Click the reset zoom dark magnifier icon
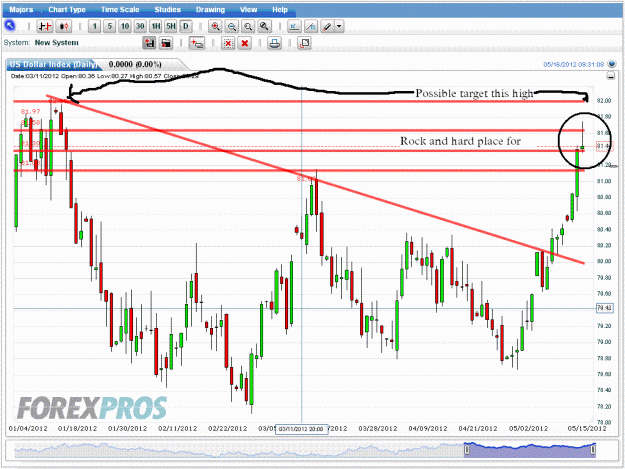 [264, 27]
